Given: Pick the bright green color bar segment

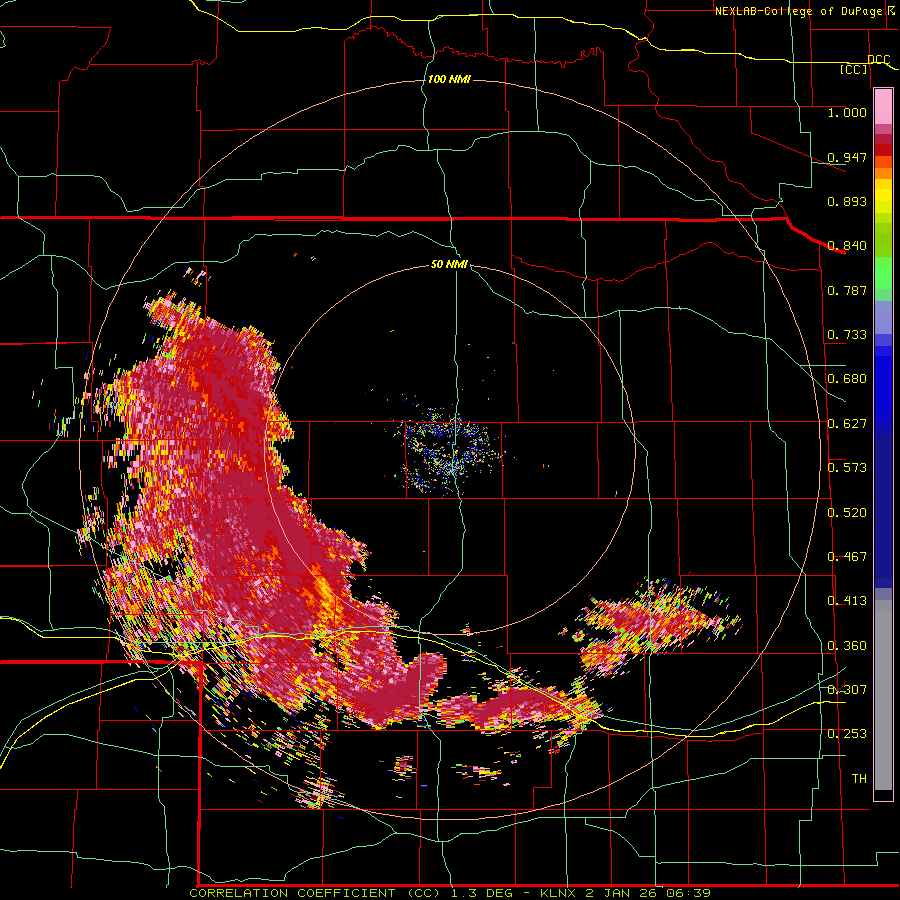Looking at the screenshot, I should point(883,273).
